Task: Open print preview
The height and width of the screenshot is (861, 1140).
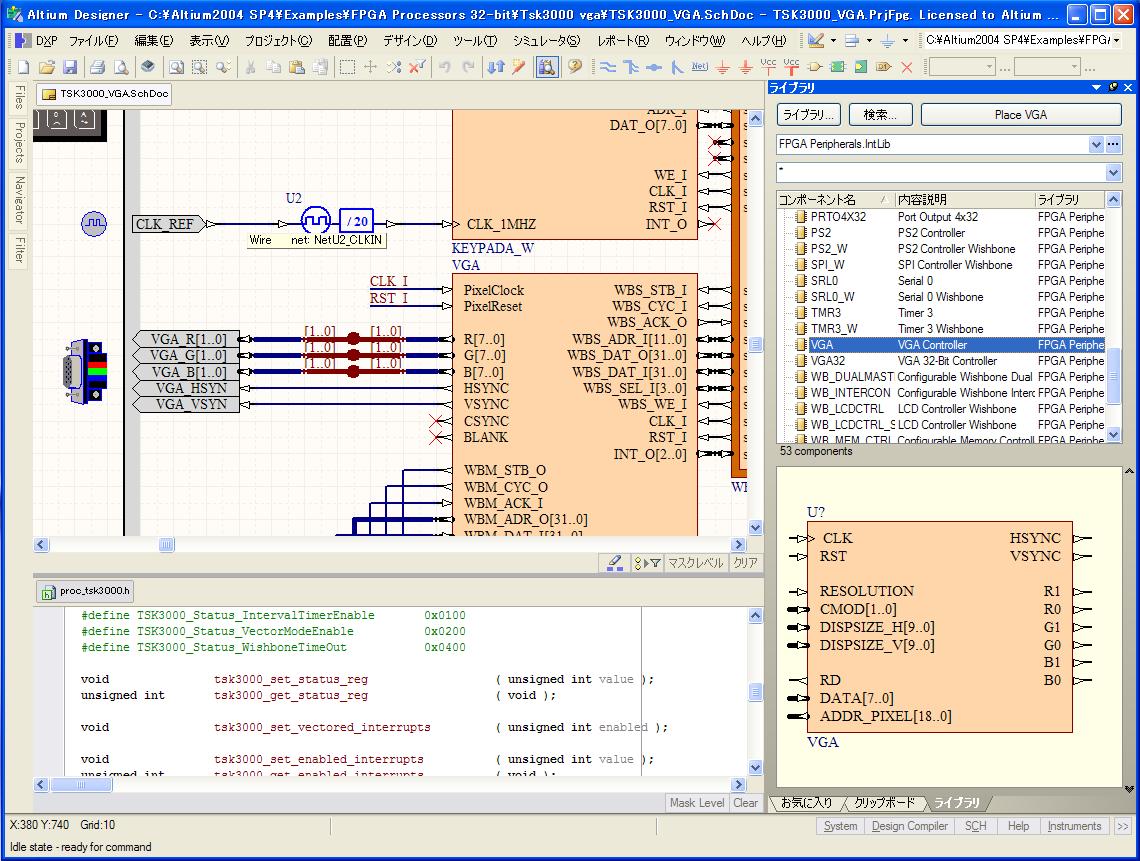Action: click(121, 68)
